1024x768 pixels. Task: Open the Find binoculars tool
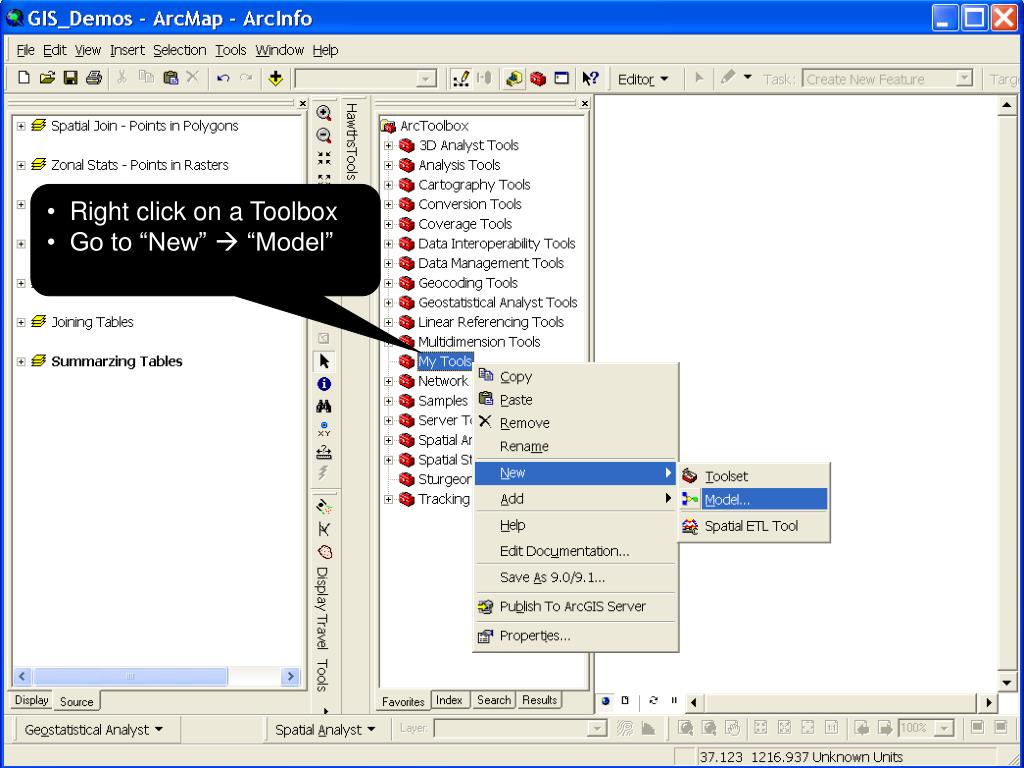[x=324, y=407]
